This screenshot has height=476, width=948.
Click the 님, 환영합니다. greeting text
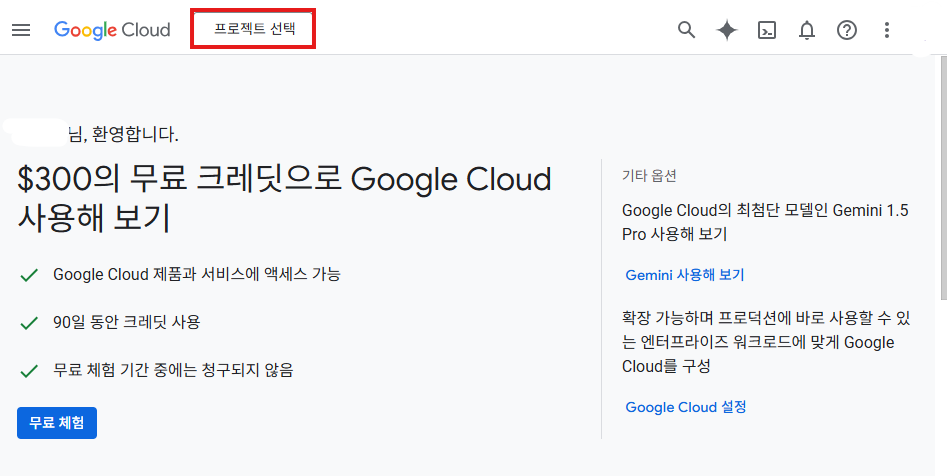coord(125,135)
